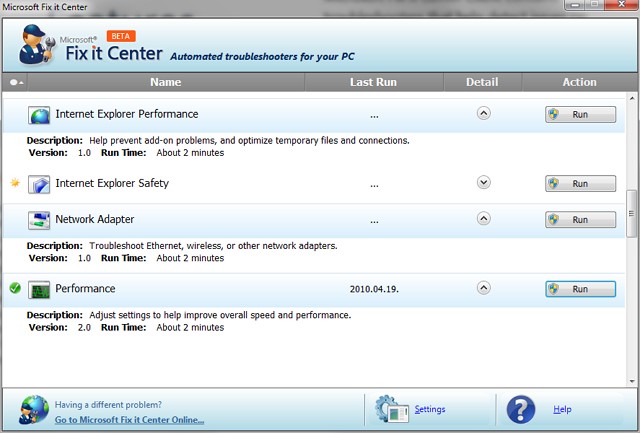640x433 pixels.
Task: Click the globe mechanic icon in footer
Action: pos(34,409)
